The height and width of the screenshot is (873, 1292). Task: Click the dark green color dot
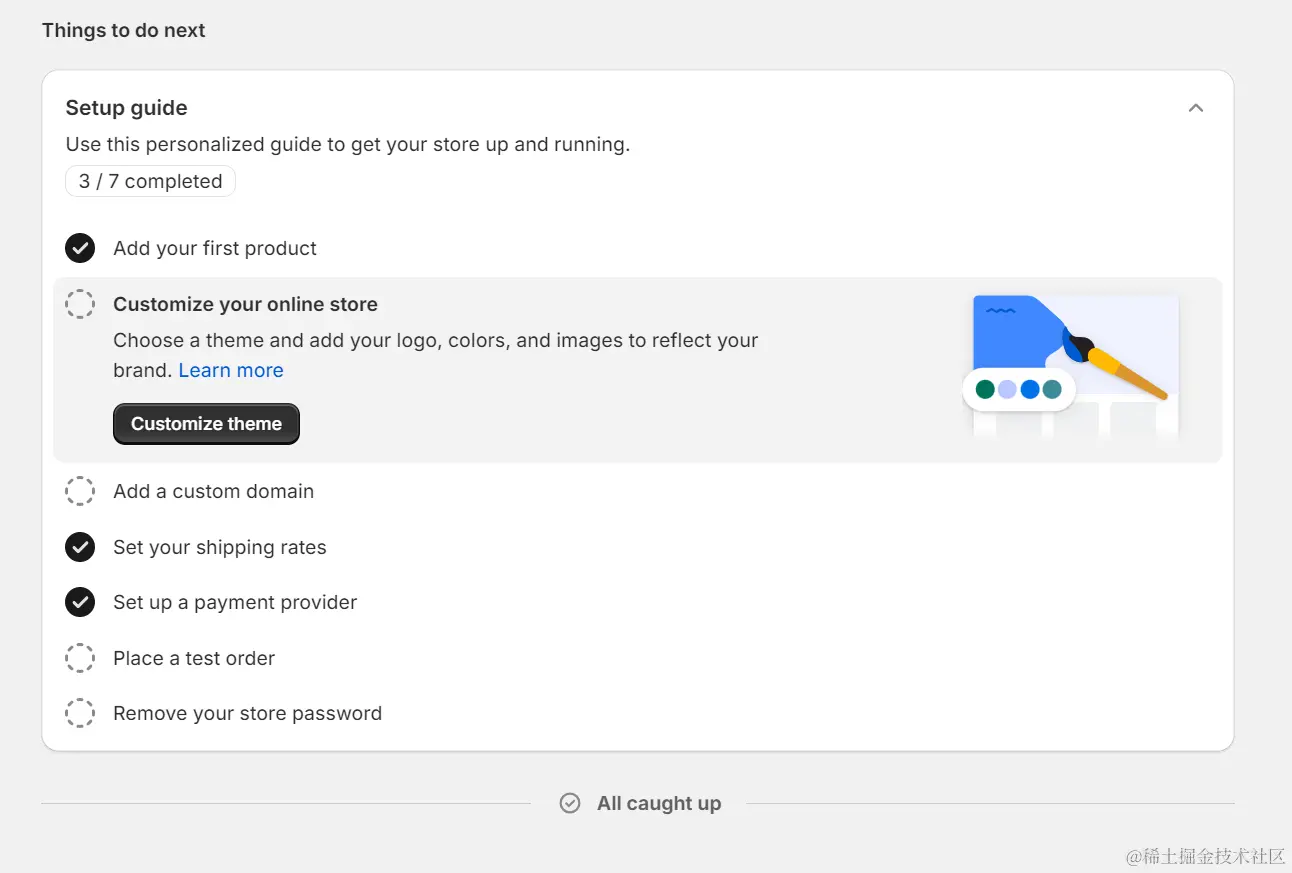985,389
